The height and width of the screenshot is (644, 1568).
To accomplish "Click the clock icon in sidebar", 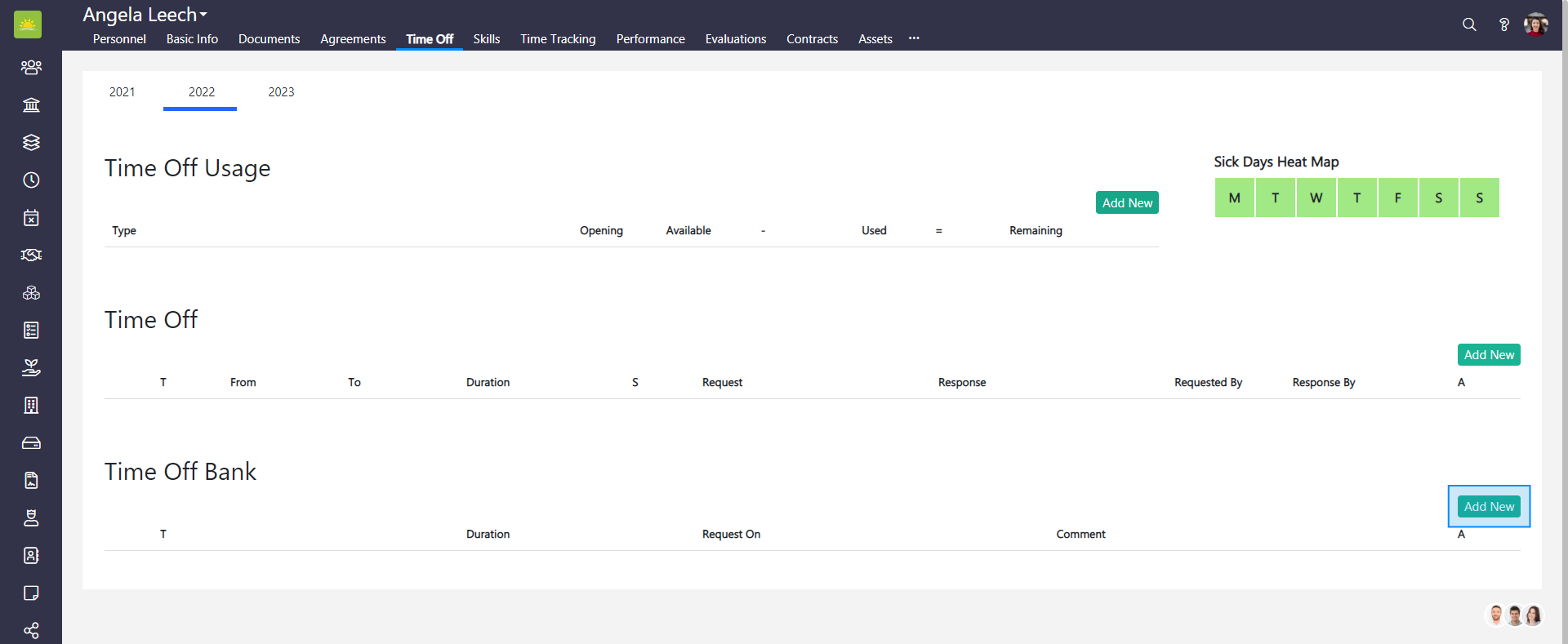I will [31, 180].
